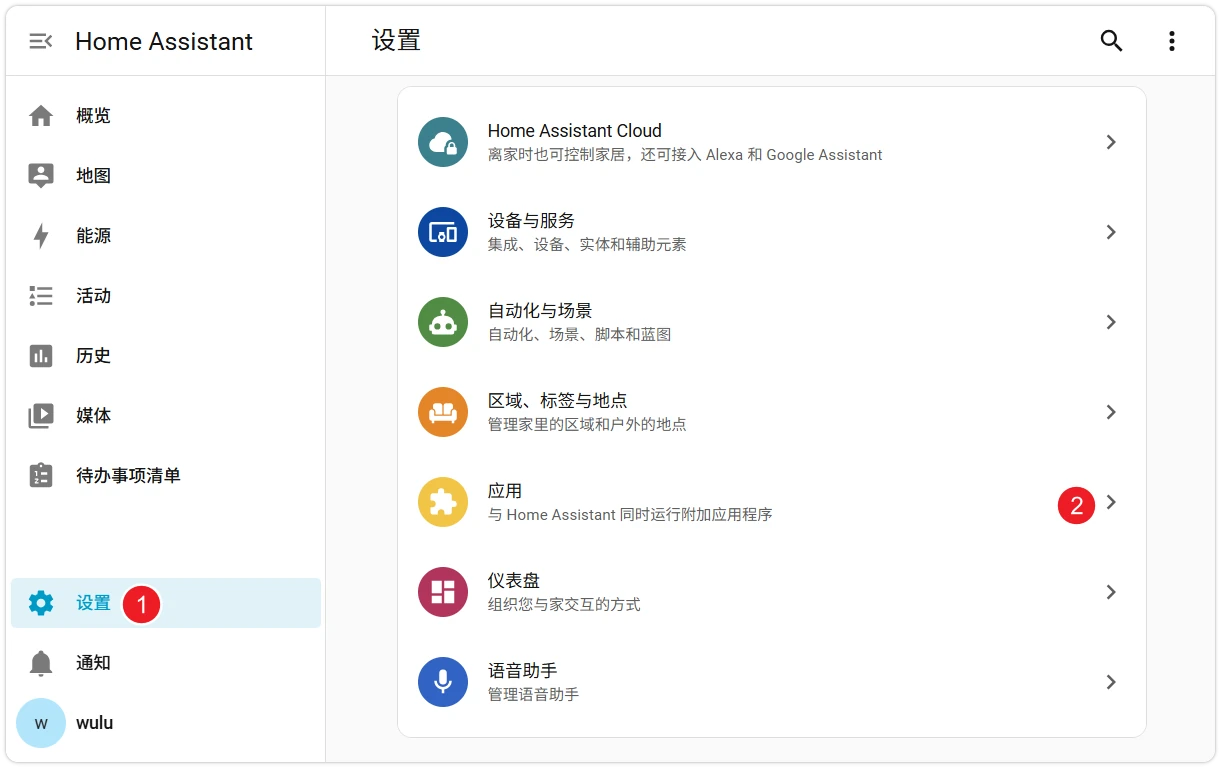Click the 设置 page header title
The width and height of the screenshot is (1221, 768).
[396, 40]
